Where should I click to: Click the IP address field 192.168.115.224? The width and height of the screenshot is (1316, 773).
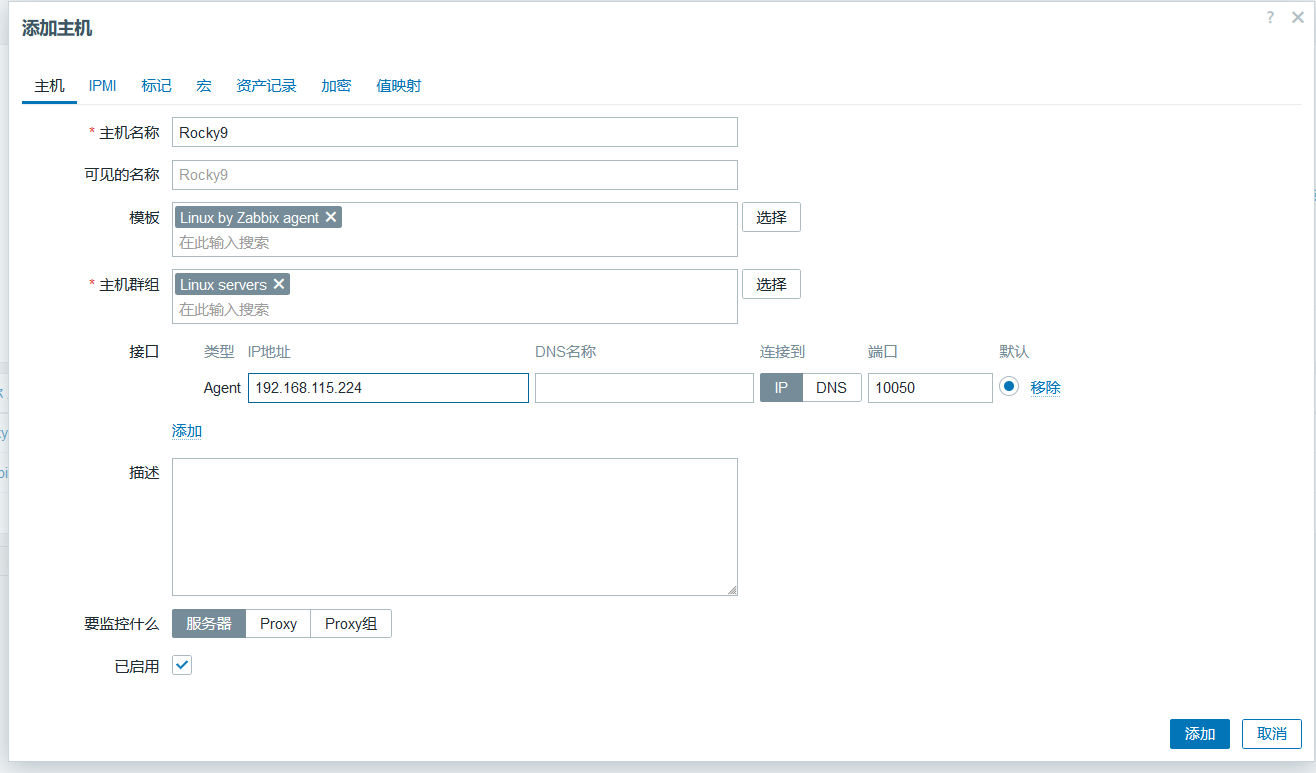(388, 388)
